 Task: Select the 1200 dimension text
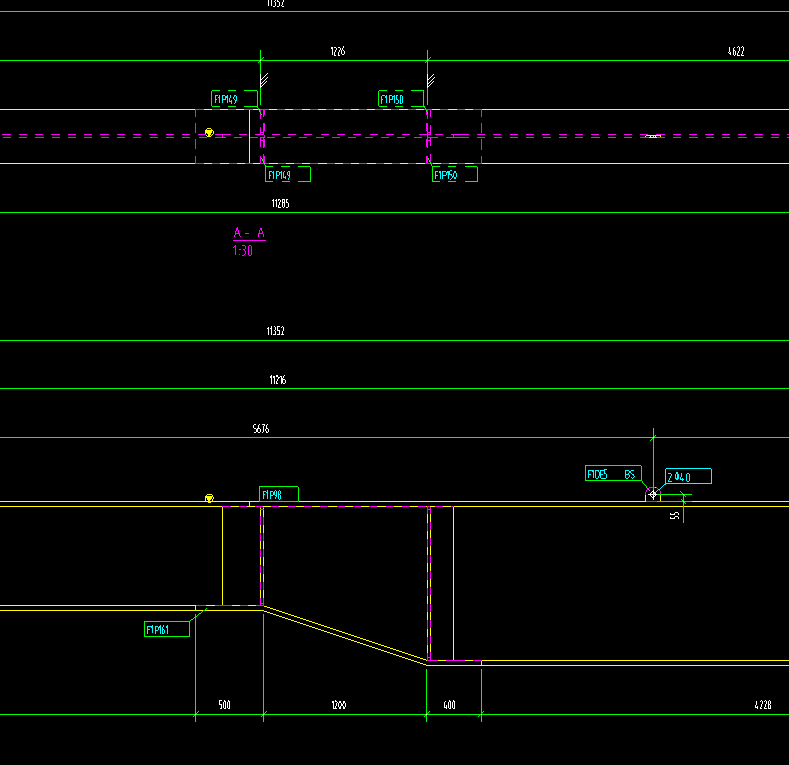coord(339,706)
